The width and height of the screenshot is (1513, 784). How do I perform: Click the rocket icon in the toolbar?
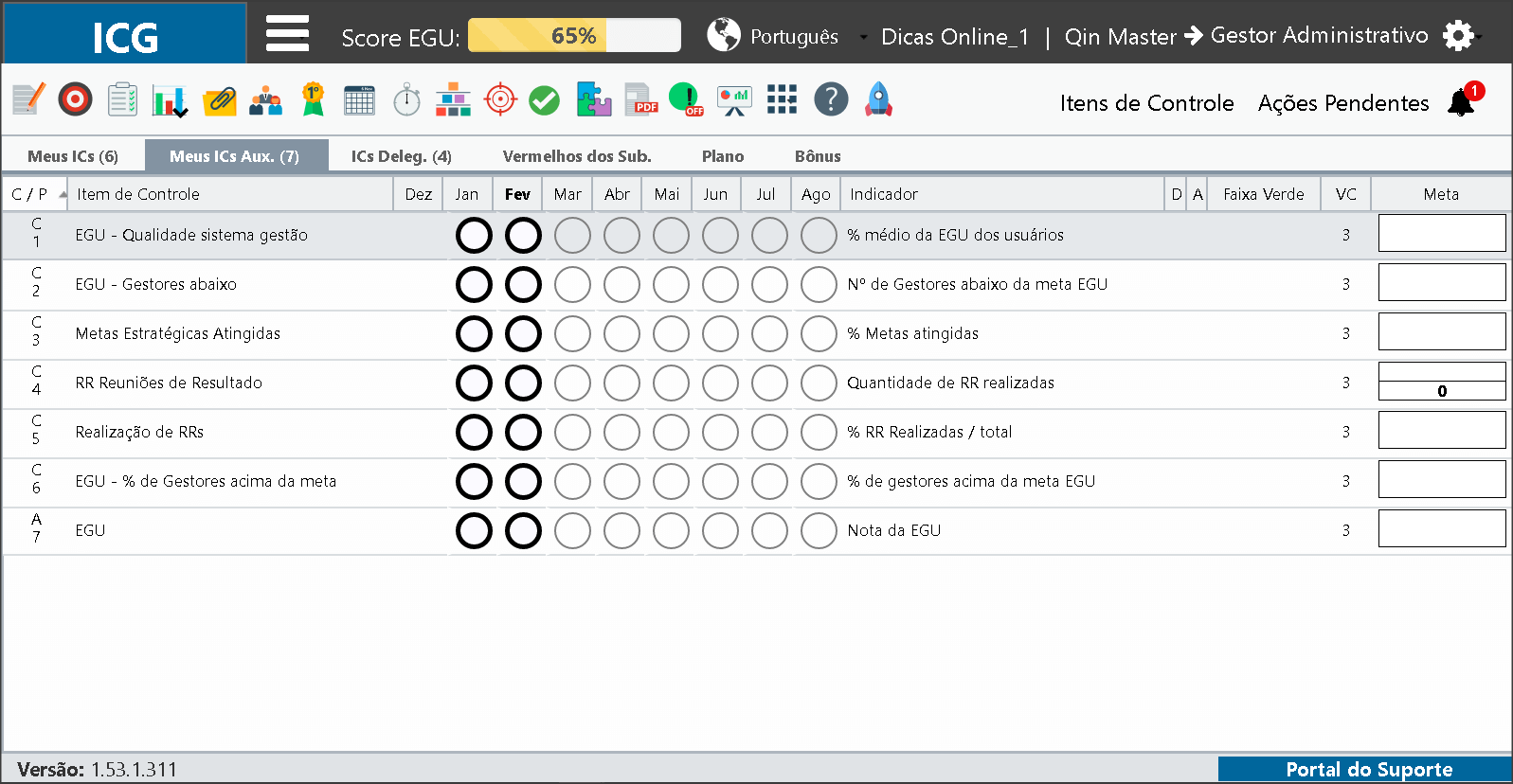[x=878, y=99]
